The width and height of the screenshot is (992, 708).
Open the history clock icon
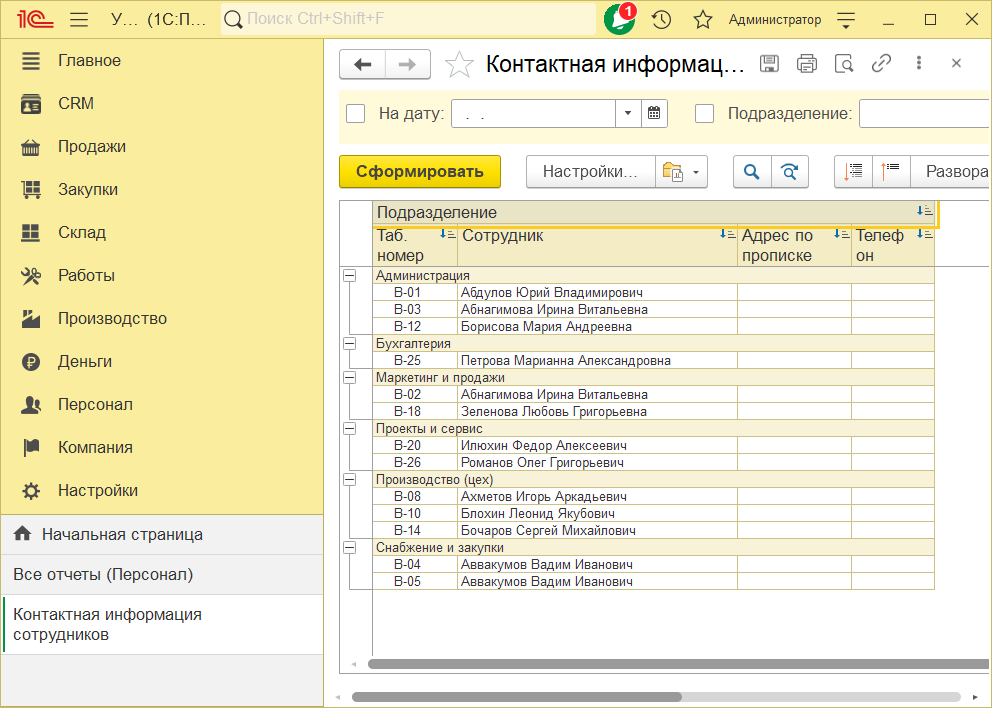click(x=661, y=19)
